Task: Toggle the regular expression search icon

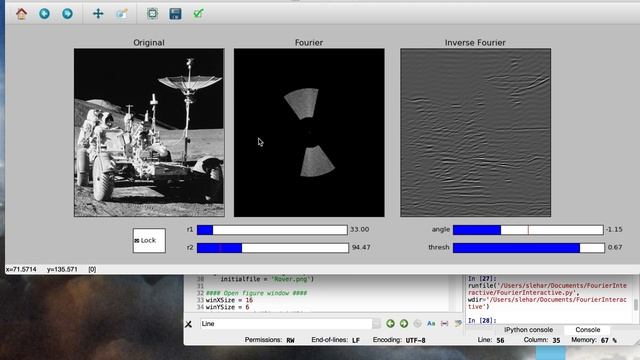Action: click(x=417, y=324)
